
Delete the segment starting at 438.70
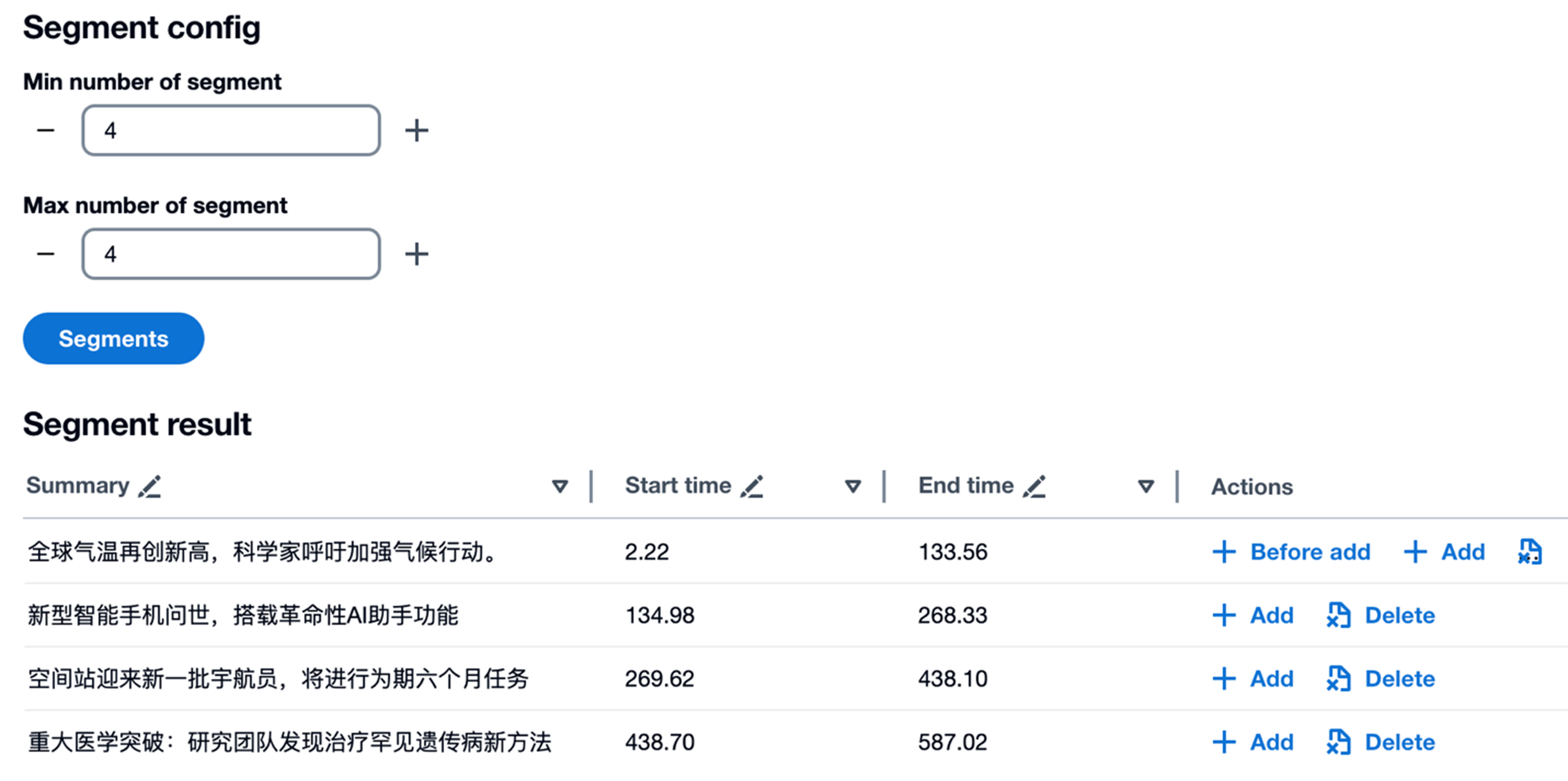pyautogui.click(x=1382, y=741)
